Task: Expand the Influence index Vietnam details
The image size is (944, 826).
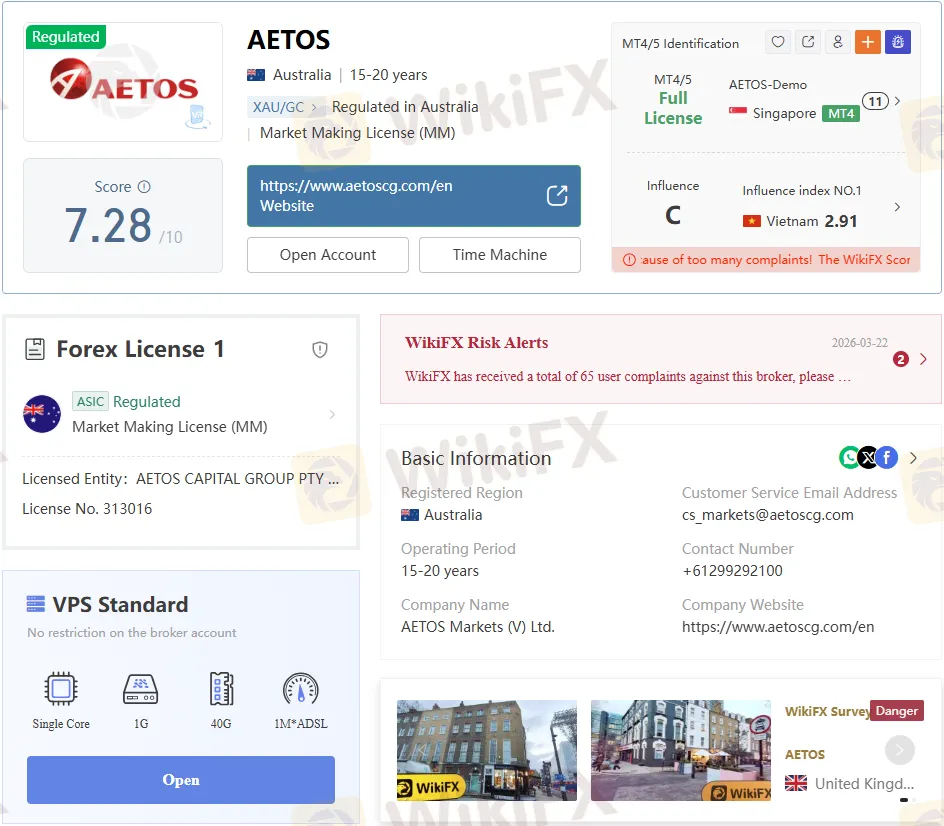Action: [x=897, y=207]
